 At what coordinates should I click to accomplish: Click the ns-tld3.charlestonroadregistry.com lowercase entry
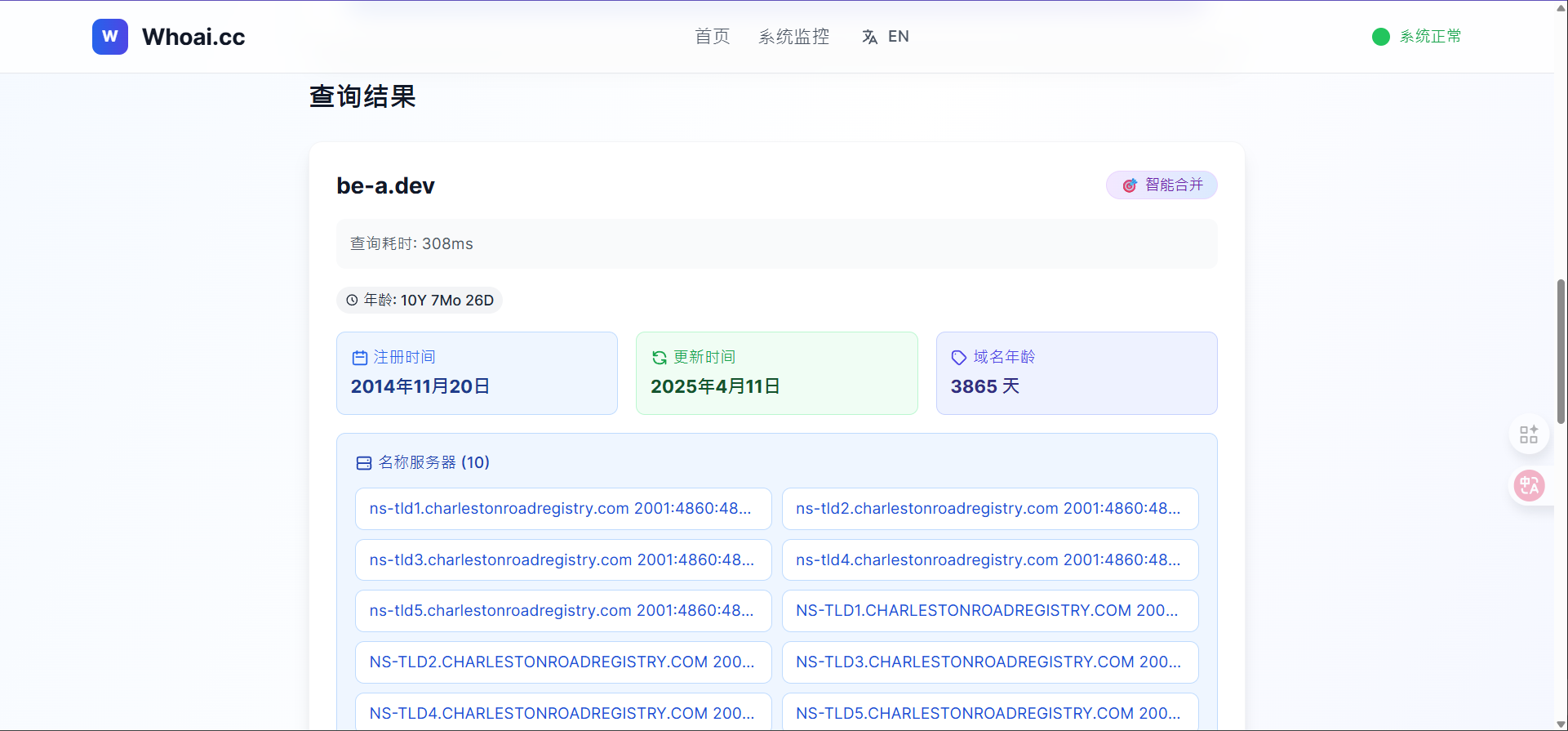click(x=563, y=560)
